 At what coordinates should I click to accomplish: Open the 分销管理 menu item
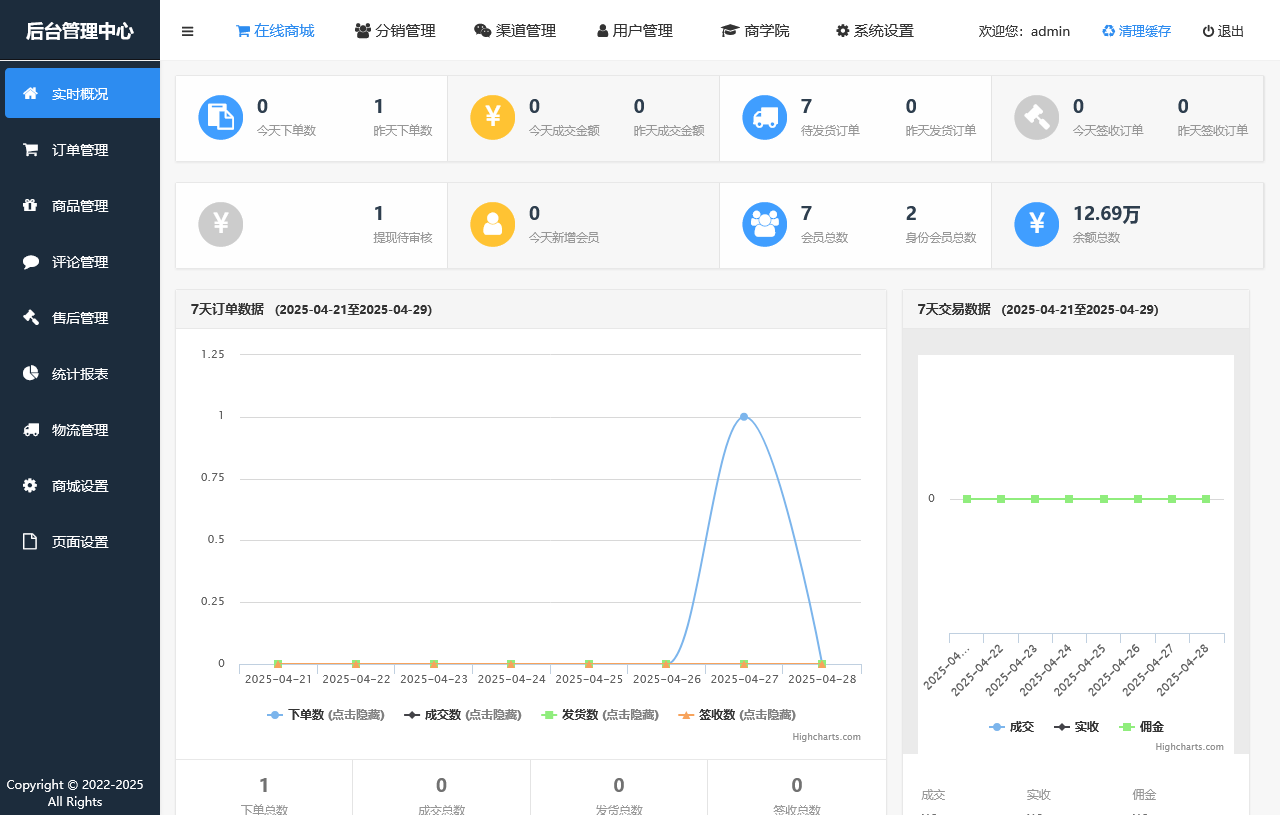395,31
